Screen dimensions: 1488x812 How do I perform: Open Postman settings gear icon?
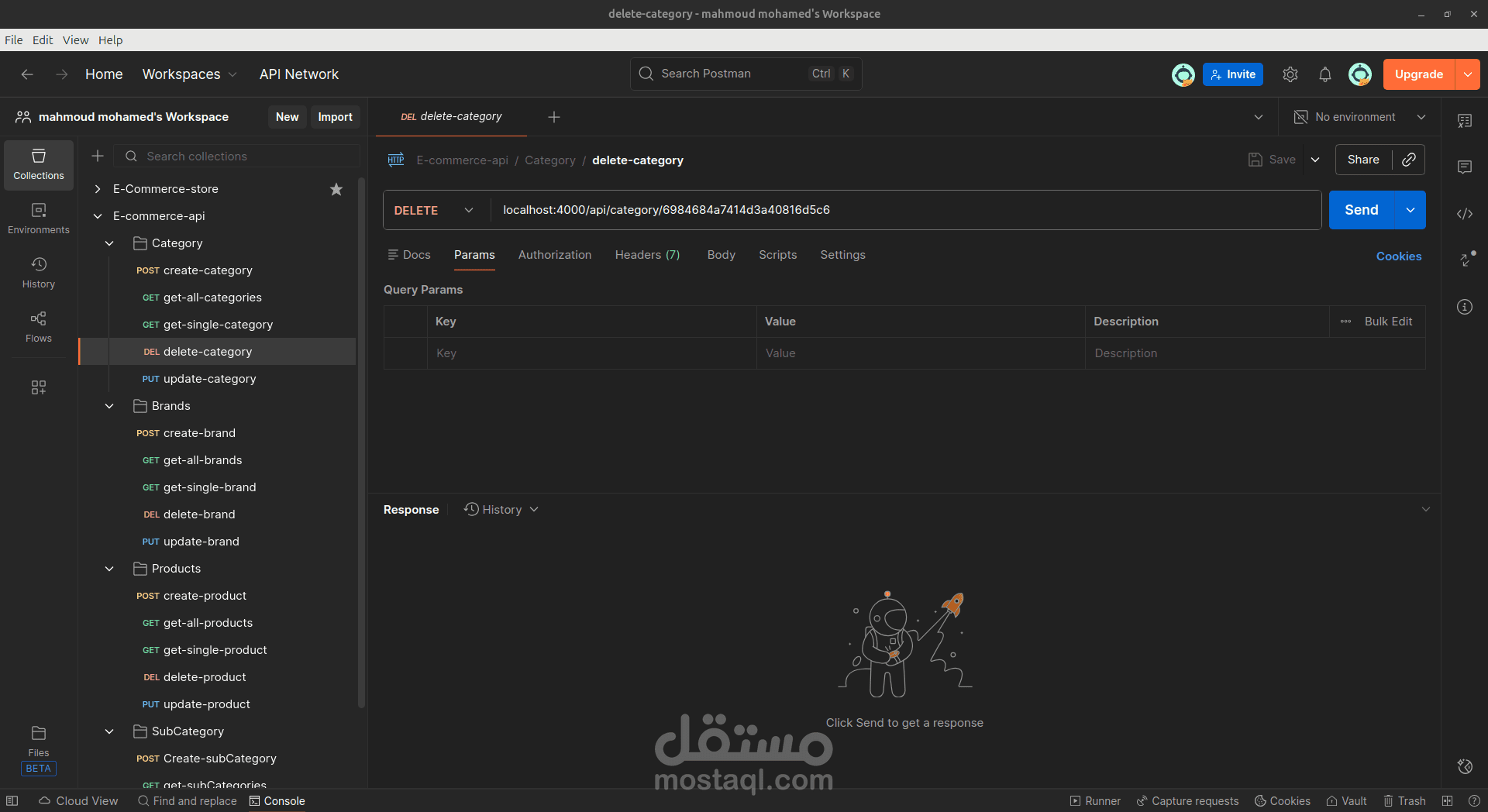(1290, 74)
